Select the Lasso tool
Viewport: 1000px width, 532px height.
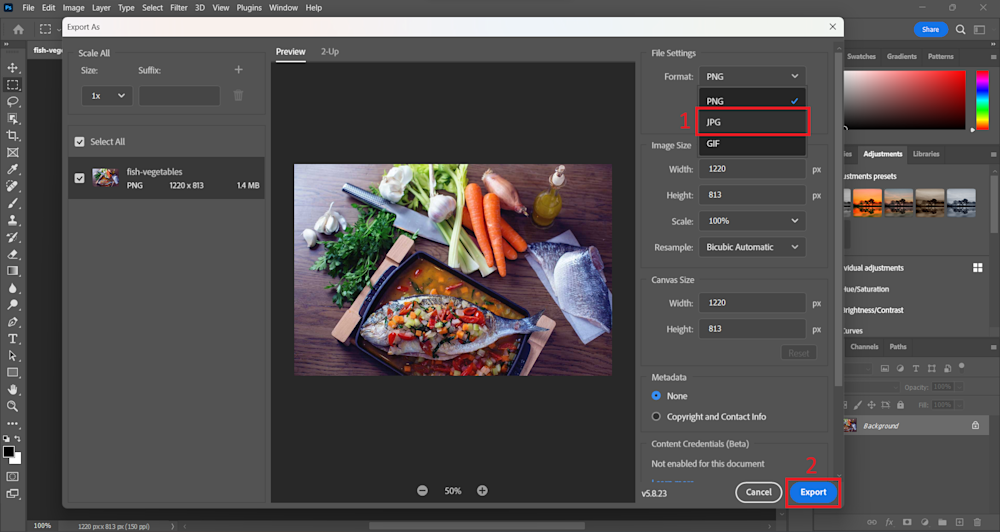click(13, 102)
